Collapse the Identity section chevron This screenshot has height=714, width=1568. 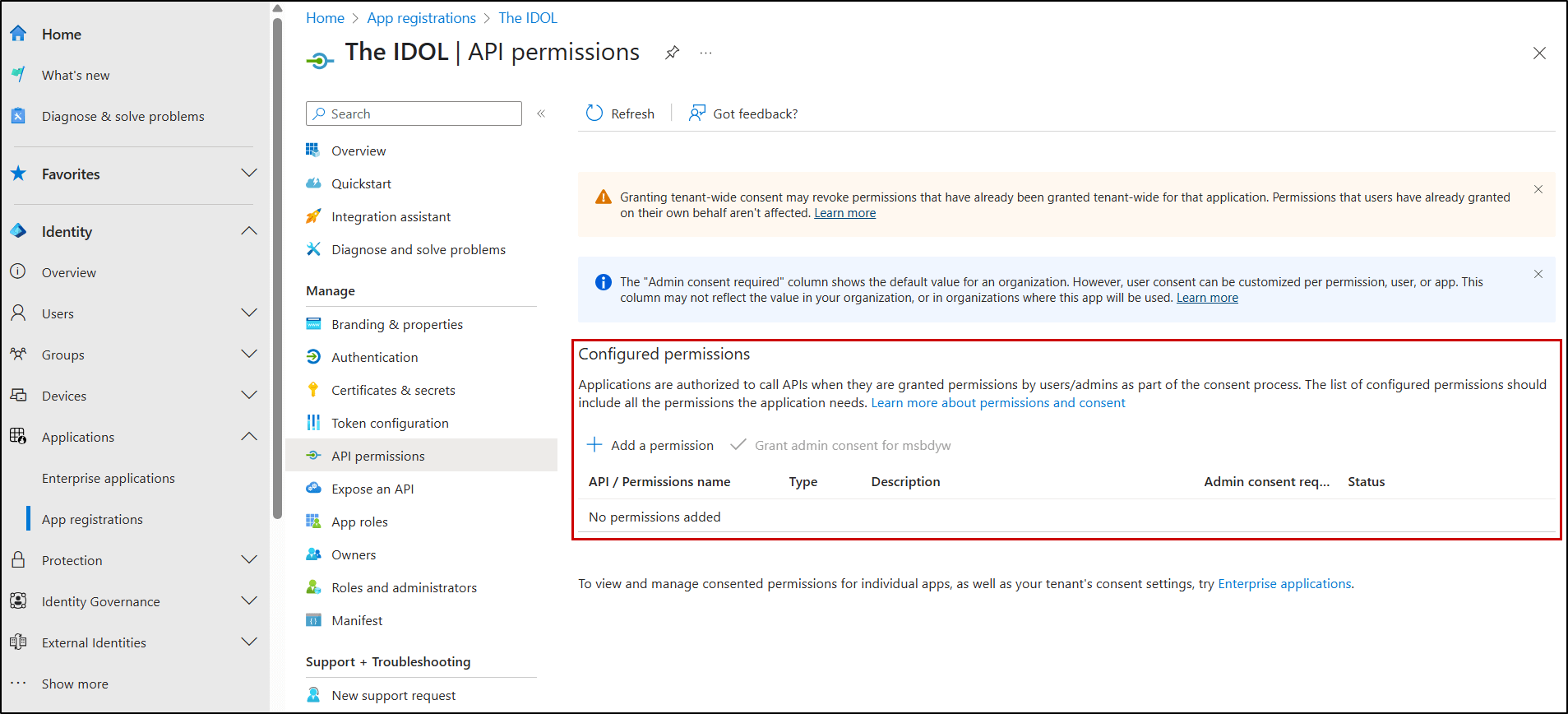(x=249, y=231)
